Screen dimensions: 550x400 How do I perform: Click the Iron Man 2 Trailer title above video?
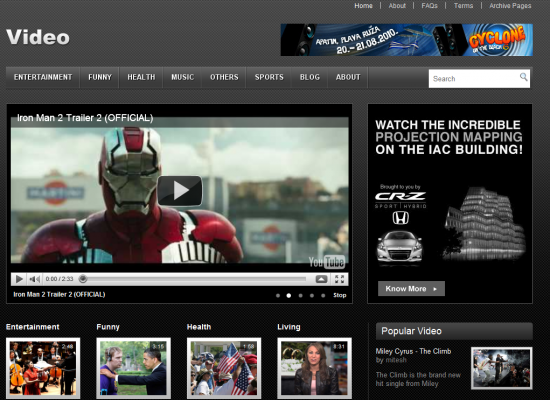tap(85, 118)
